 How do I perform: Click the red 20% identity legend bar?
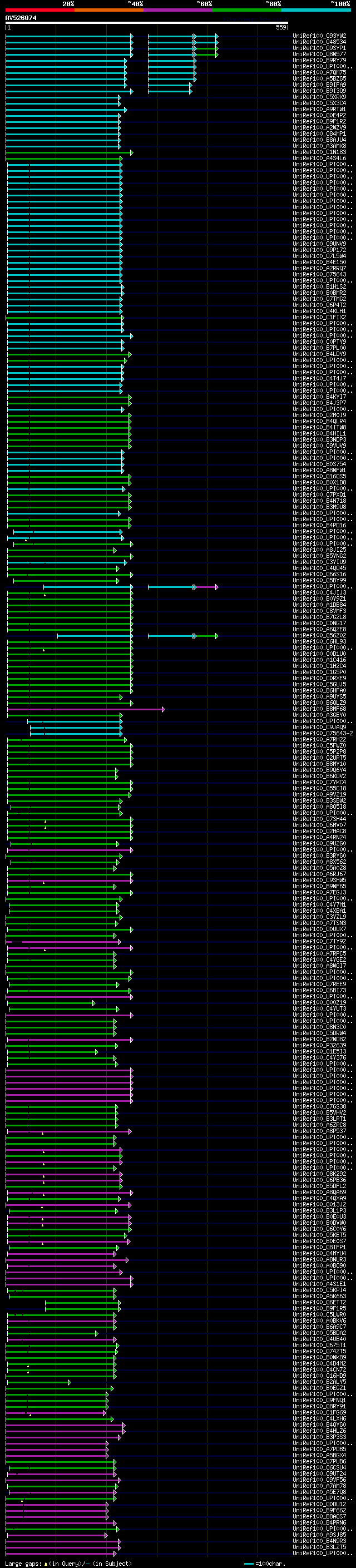click(40, 10)
